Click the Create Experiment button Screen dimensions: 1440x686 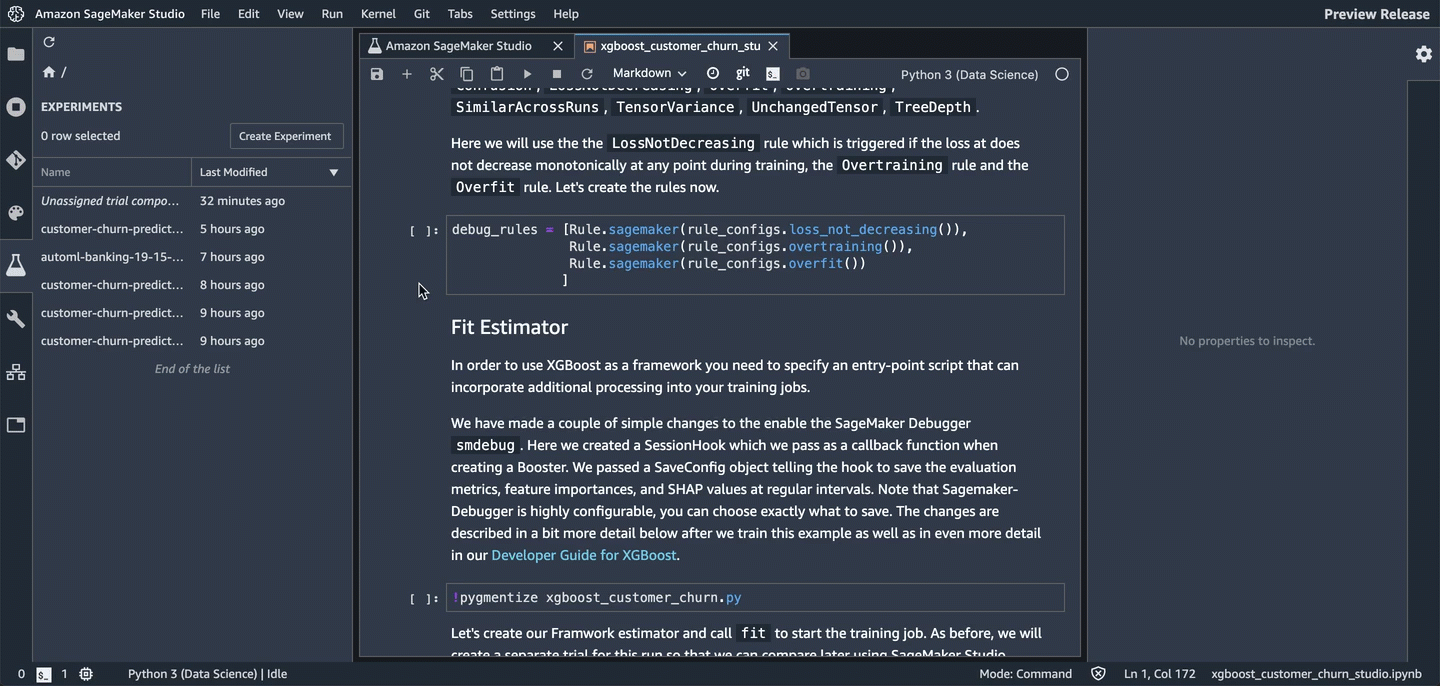coord(285,136)
